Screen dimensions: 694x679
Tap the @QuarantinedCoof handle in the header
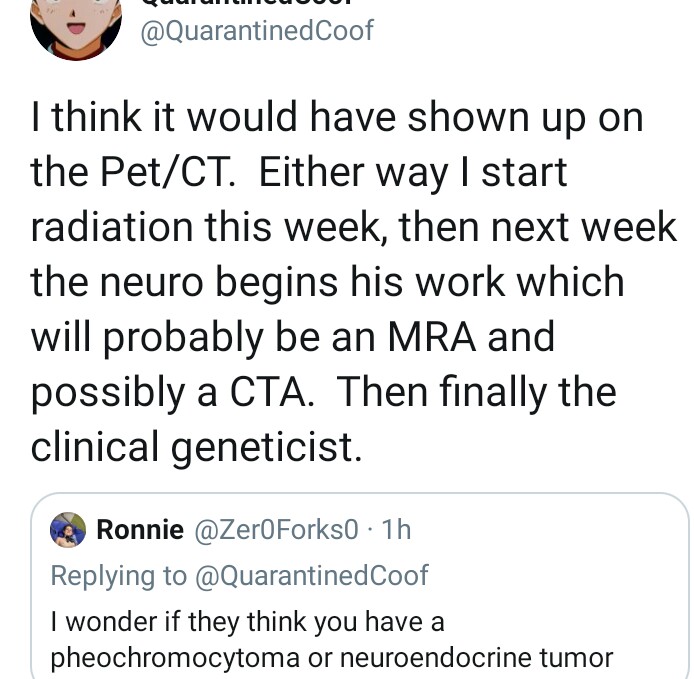257,31
